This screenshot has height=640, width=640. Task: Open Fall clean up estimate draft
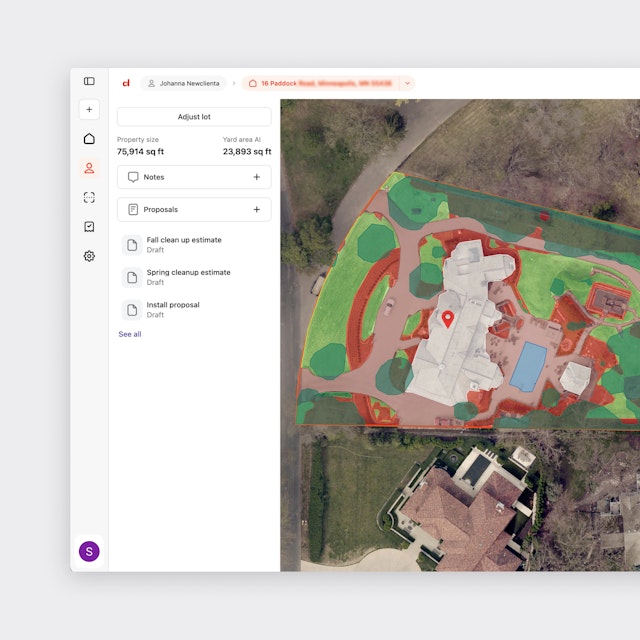[184, 245]
